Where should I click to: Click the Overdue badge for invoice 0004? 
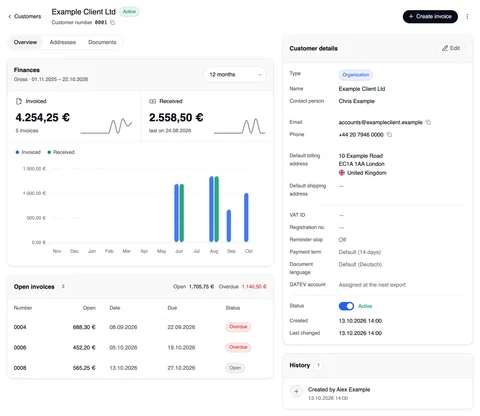tap(238, 327)
